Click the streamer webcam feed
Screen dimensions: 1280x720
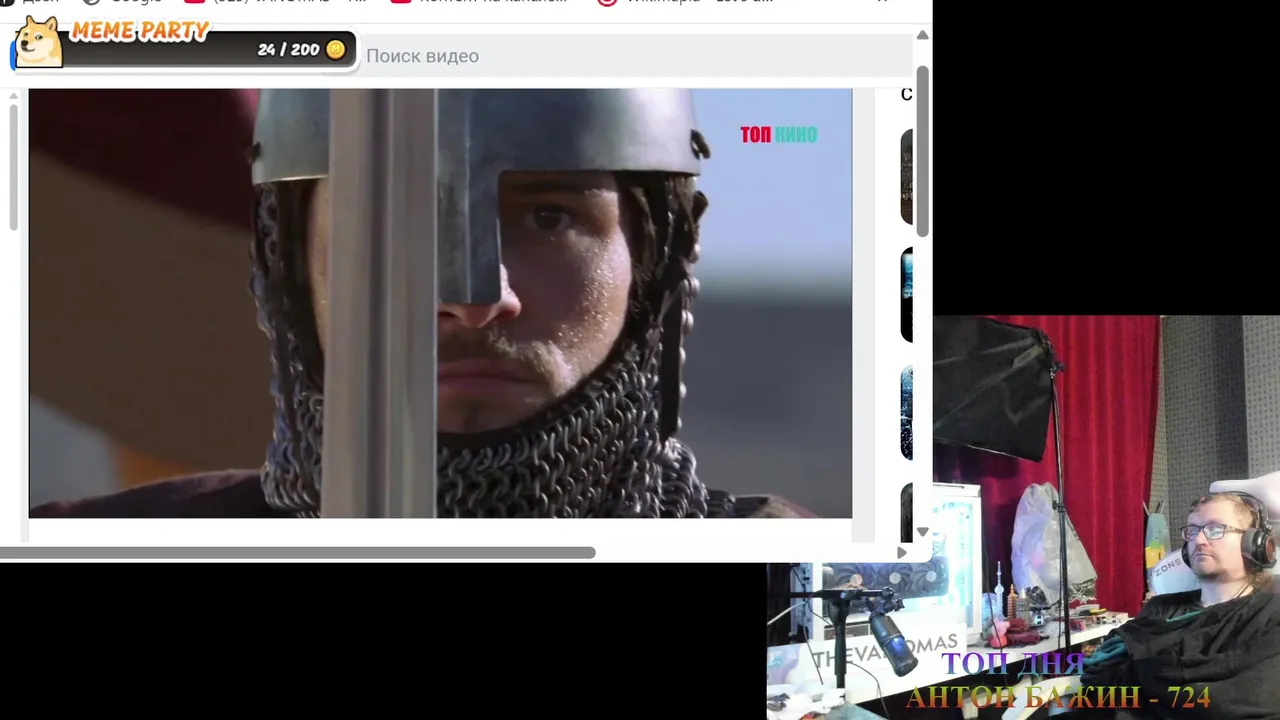click(x=1023, y=518)
